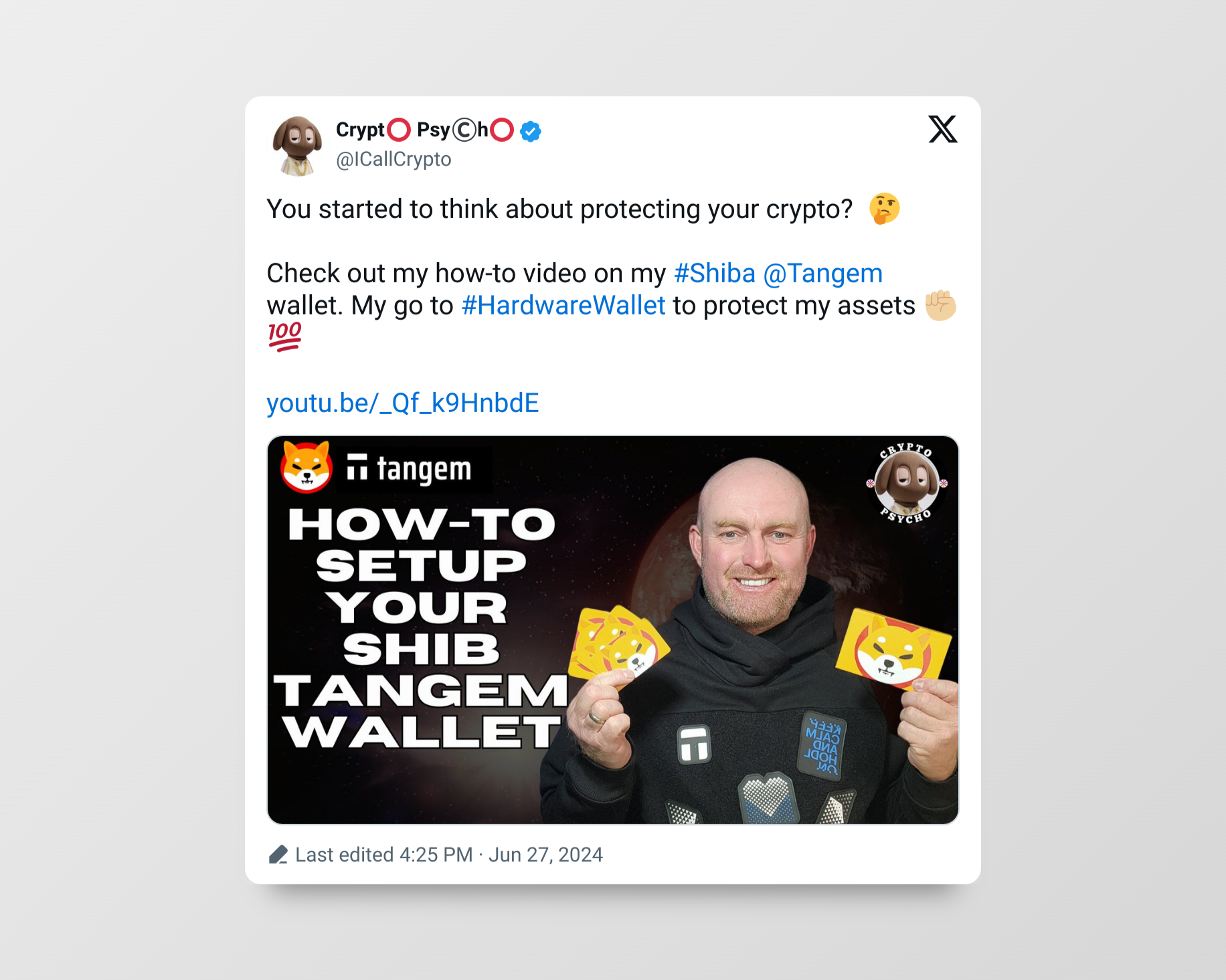Open the @ICallCrypto handle
This screenshot has width=1226, height=980.
(393, 159)
